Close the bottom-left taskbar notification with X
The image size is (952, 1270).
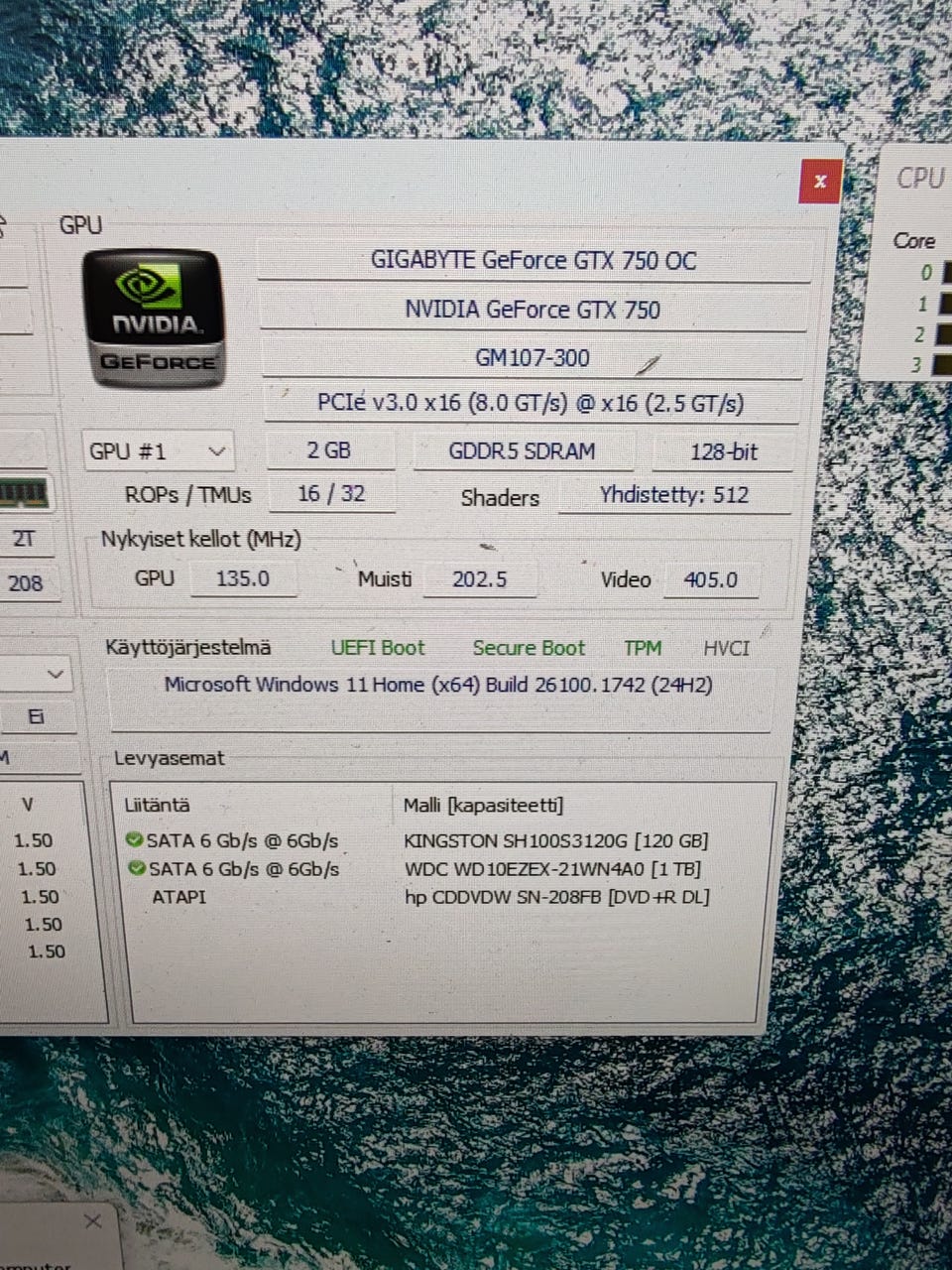click(92, 1221)
